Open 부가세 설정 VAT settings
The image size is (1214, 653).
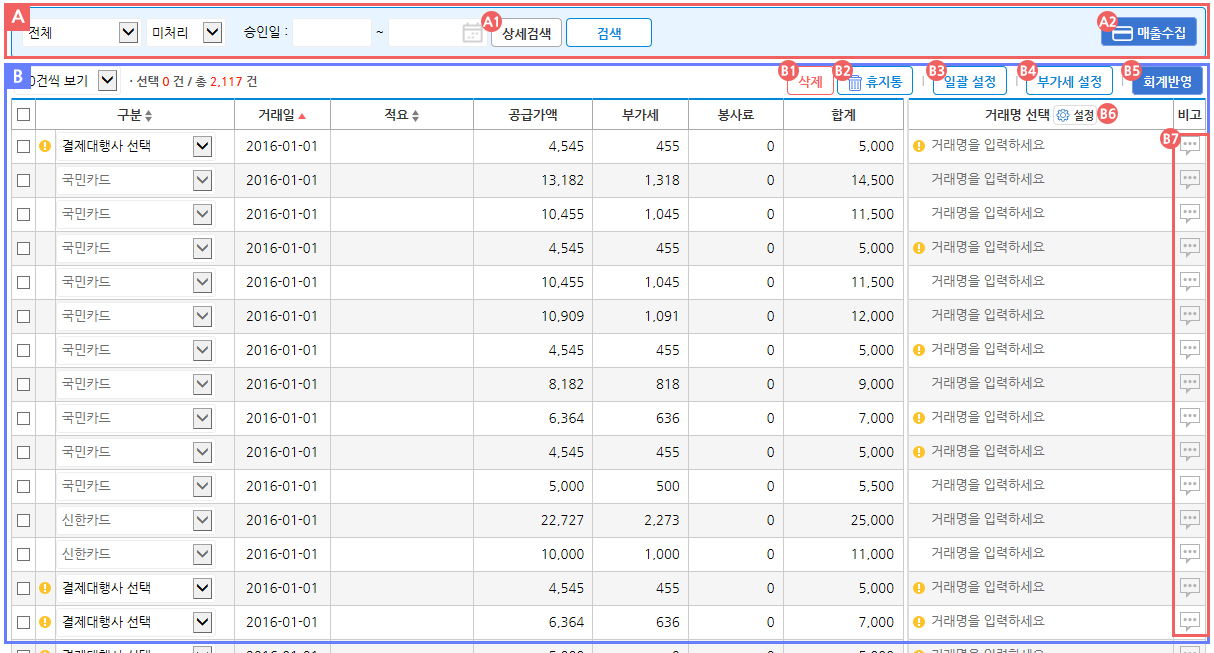[1069, 82]
